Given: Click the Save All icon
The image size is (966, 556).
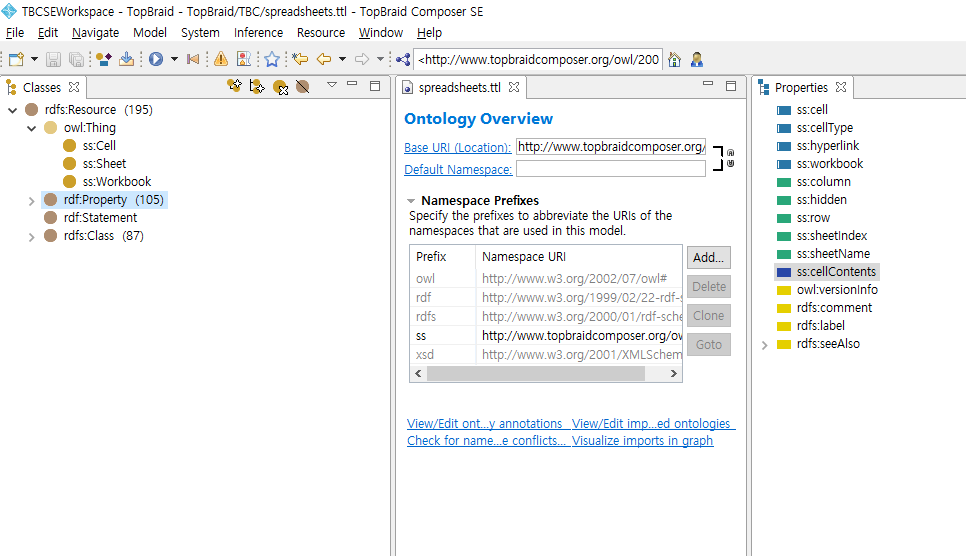Looking at the screenshot, I should coord(76,59).
